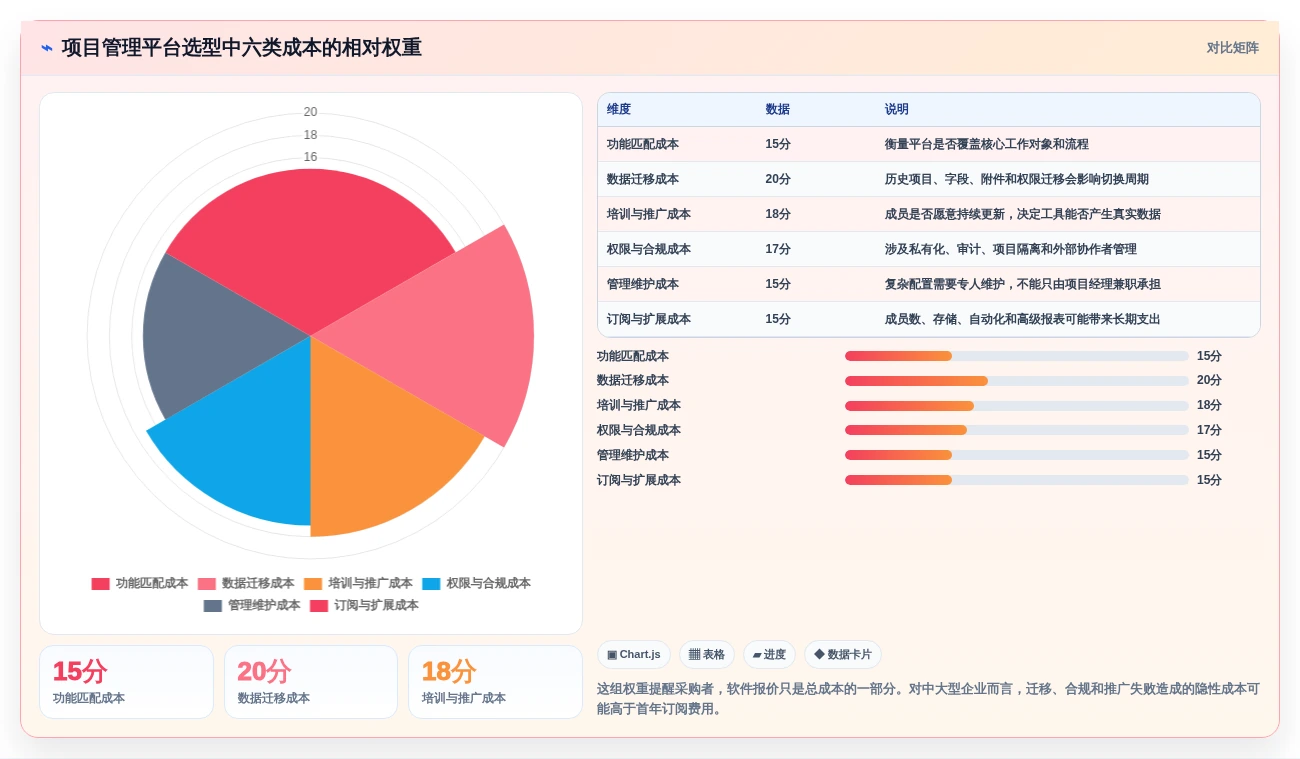Select the 功能匹配成本 table row name
Image resolution: width=1300 pixels, height=759 pixels.
click(x=643, y=145)
